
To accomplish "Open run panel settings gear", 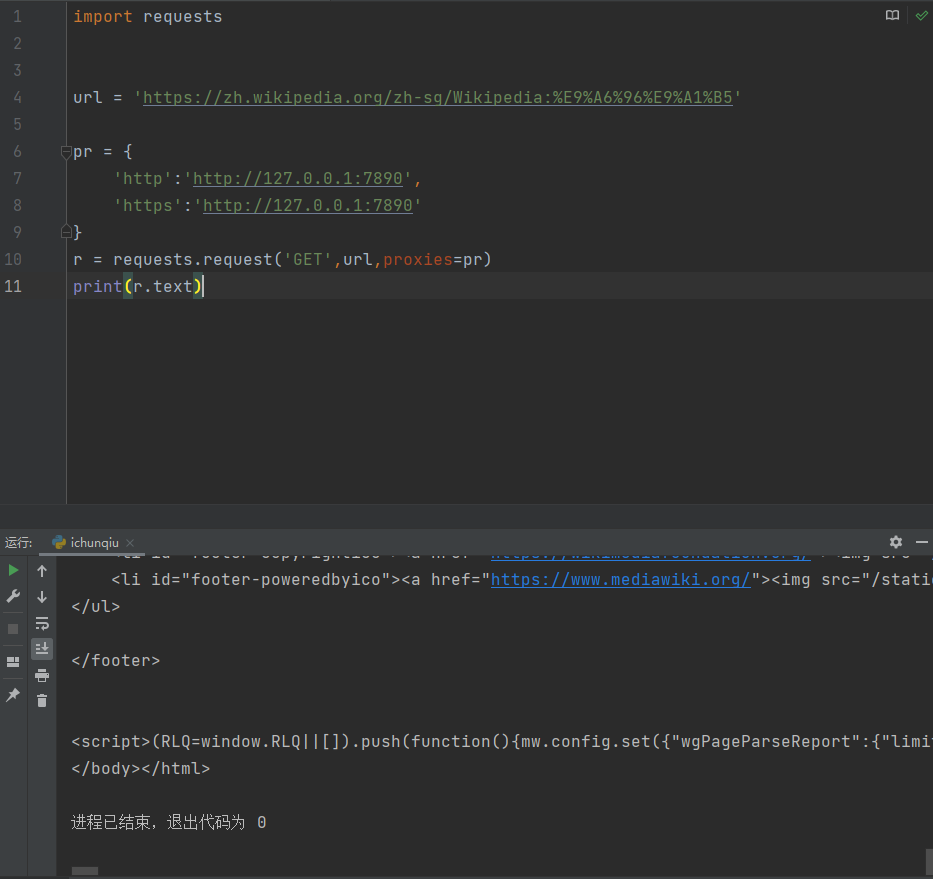I will [896, 542].
